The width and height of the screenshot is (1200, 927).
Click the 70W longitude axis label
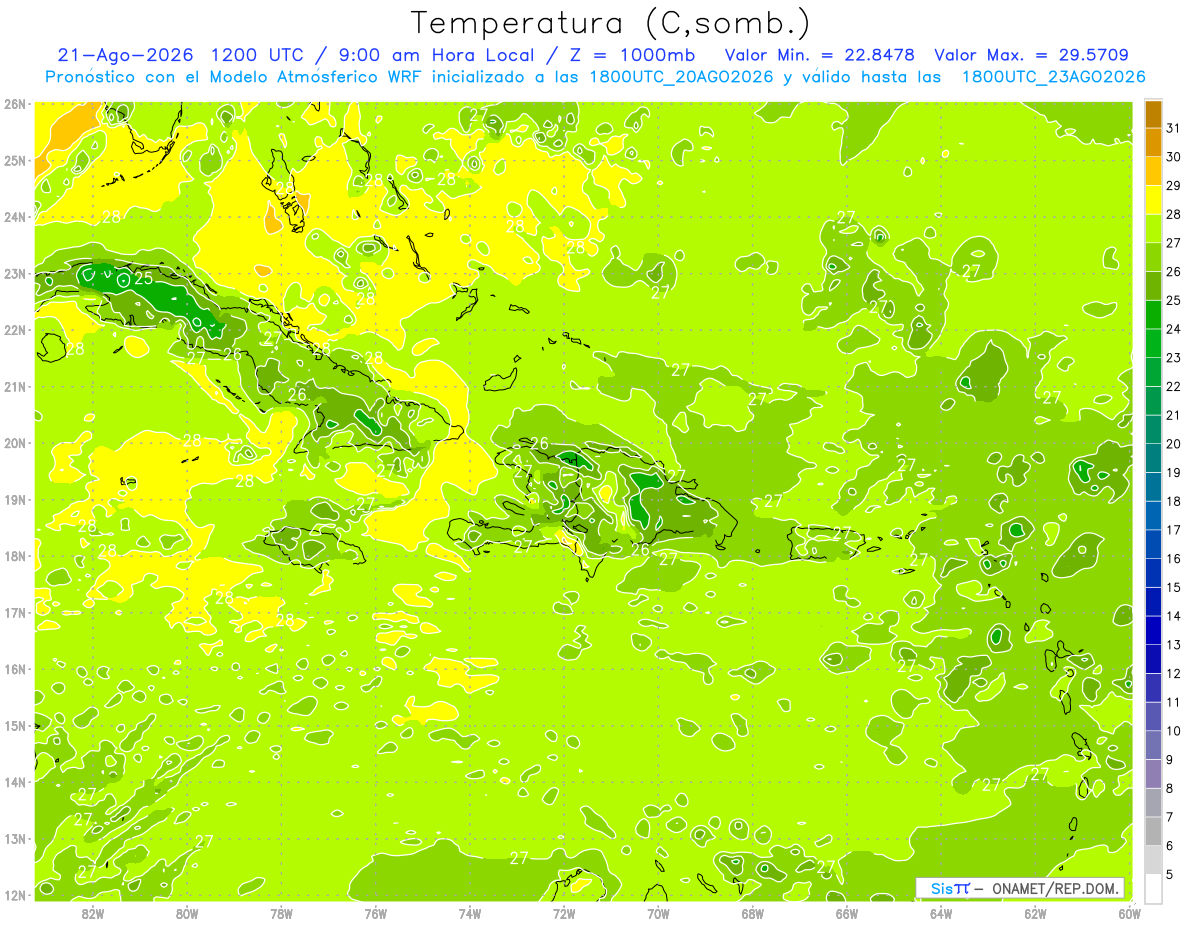[x=658, y=913]
